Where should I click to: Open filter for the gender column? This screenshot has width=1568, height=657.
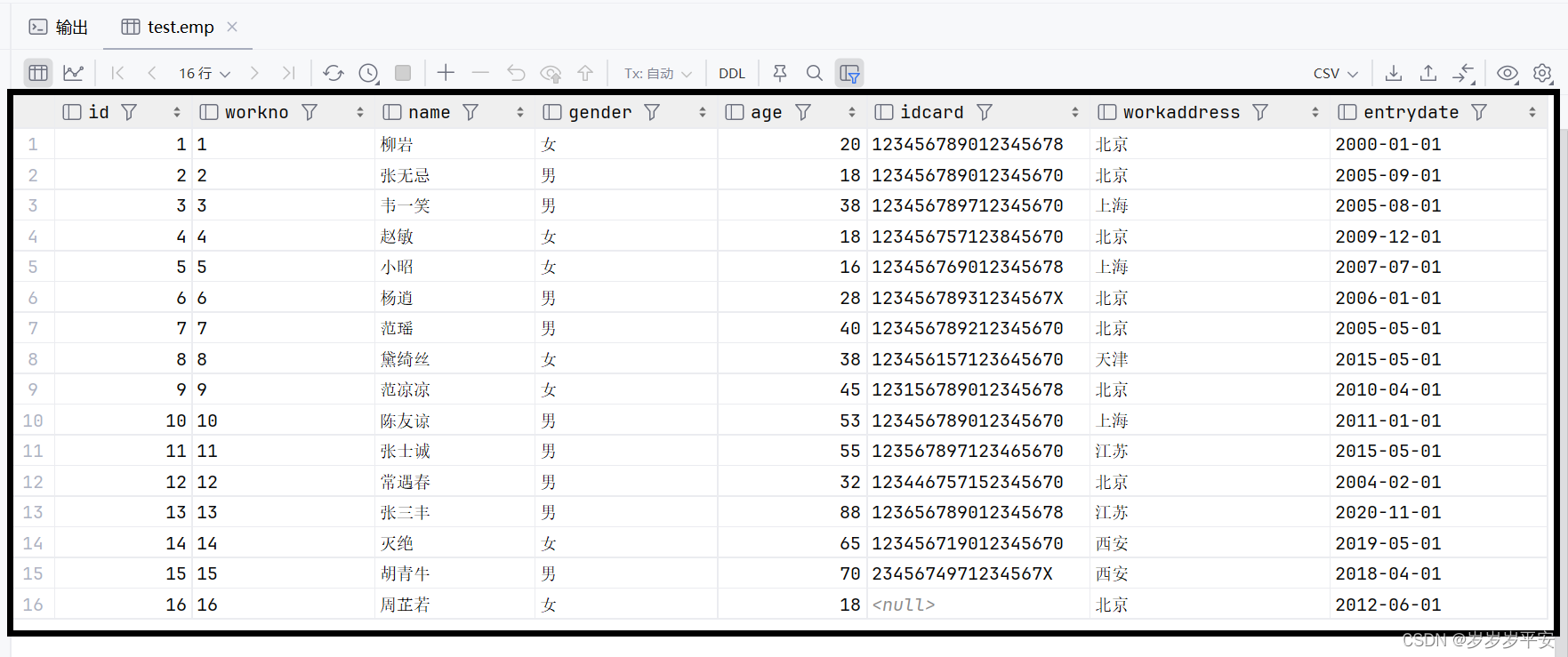[x=652, y=112]
